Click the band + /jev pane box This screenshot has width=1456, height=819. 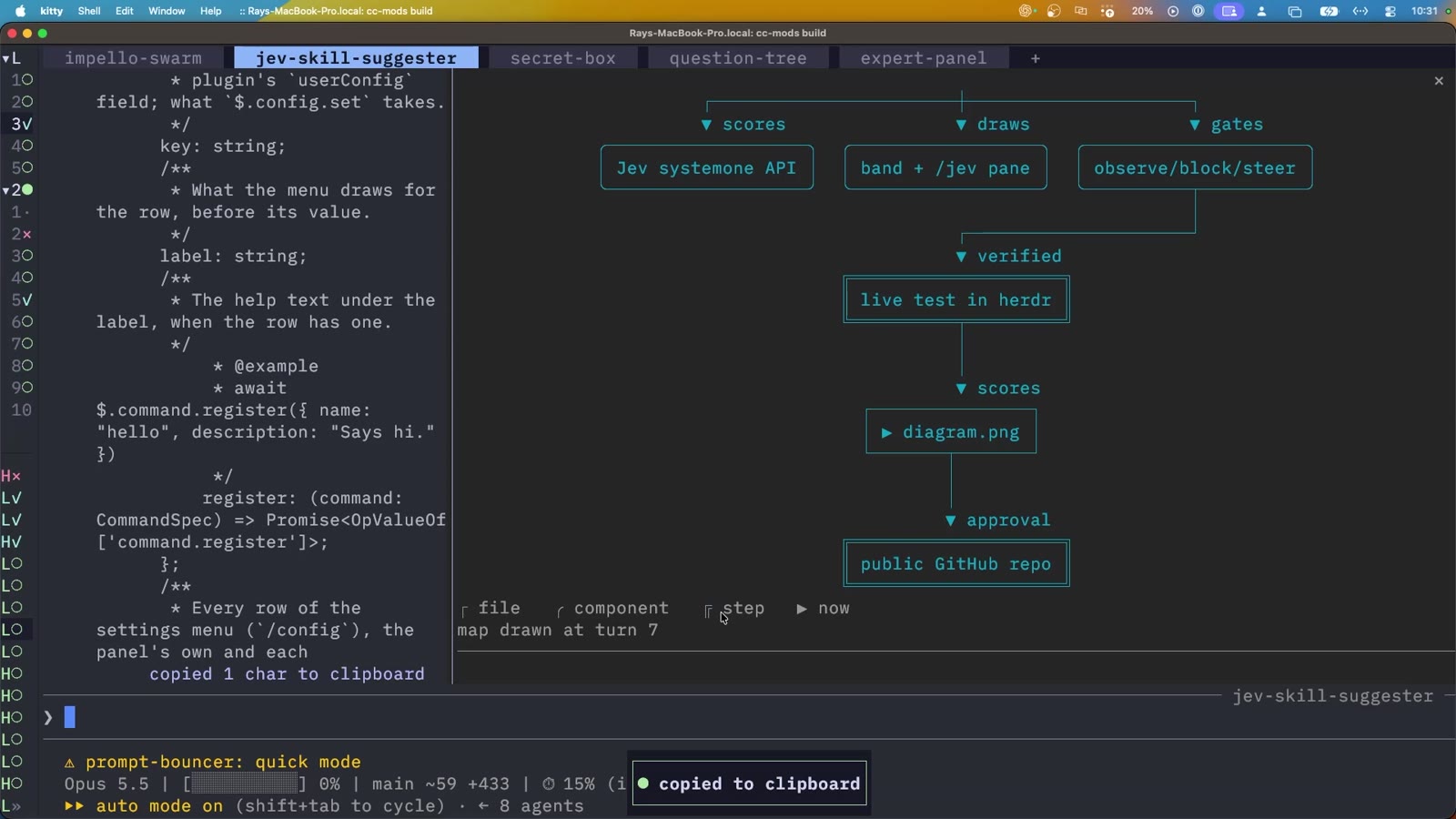[945, 167]
